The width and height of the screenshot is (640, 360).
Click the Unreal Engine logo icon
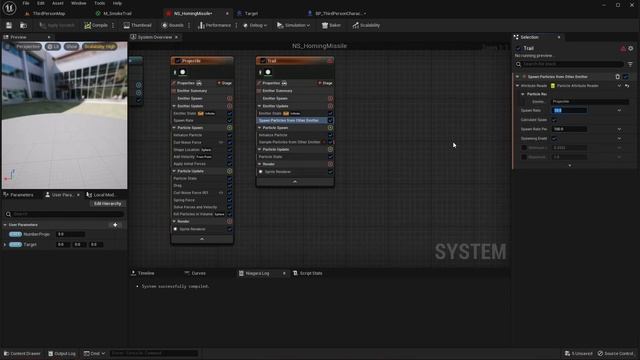point(9,8)
